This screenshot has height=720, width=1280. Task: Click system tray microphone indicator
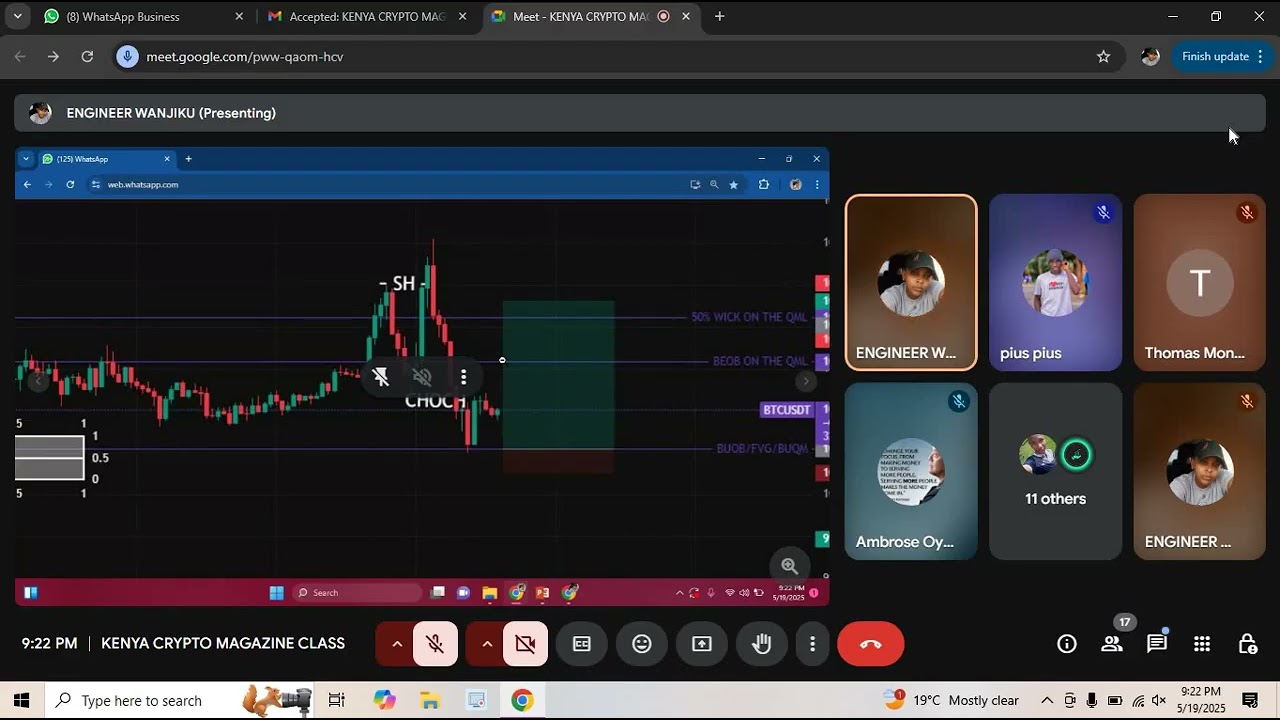tap(1092, 700)
